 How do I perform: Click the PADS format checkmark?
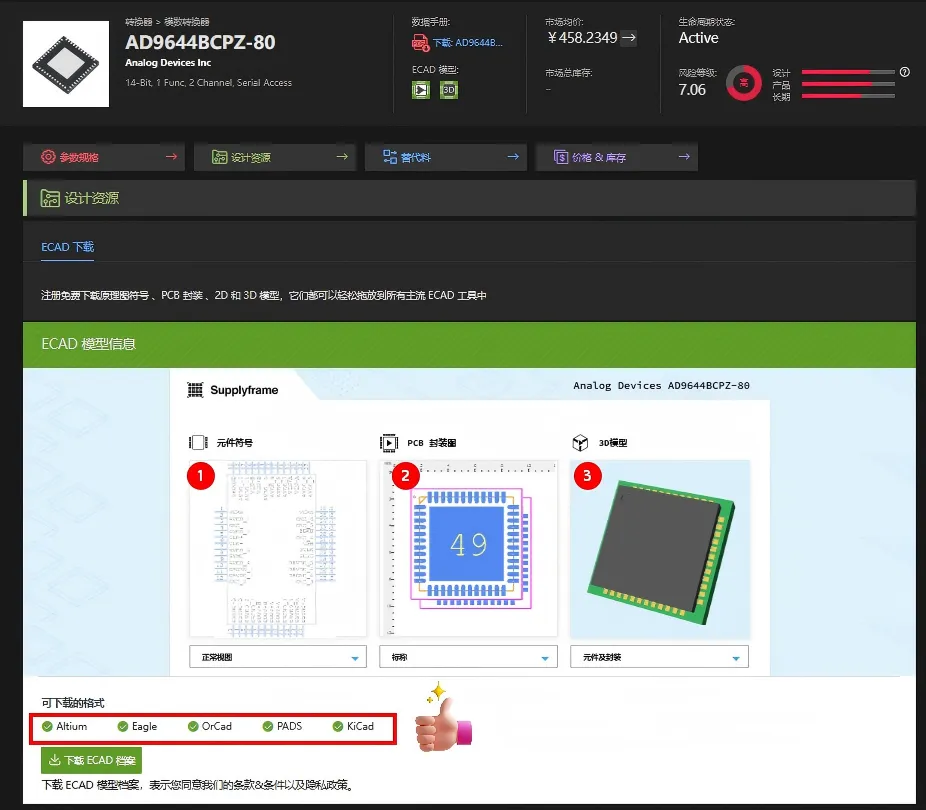click(268, 727)
